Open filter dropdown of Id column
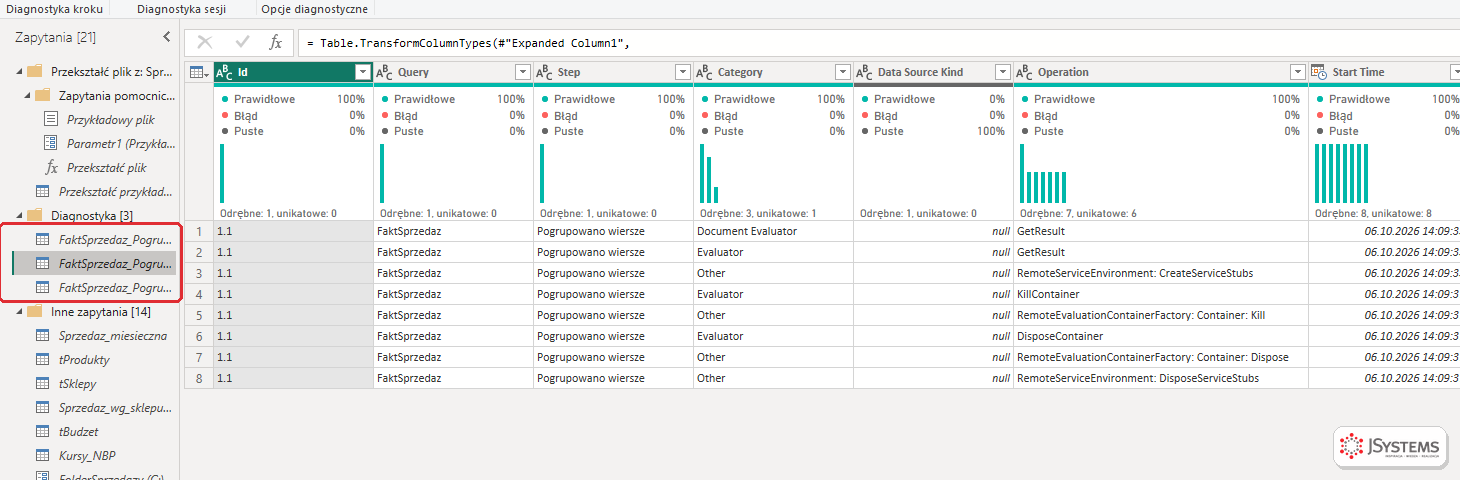 pos(363,72)
